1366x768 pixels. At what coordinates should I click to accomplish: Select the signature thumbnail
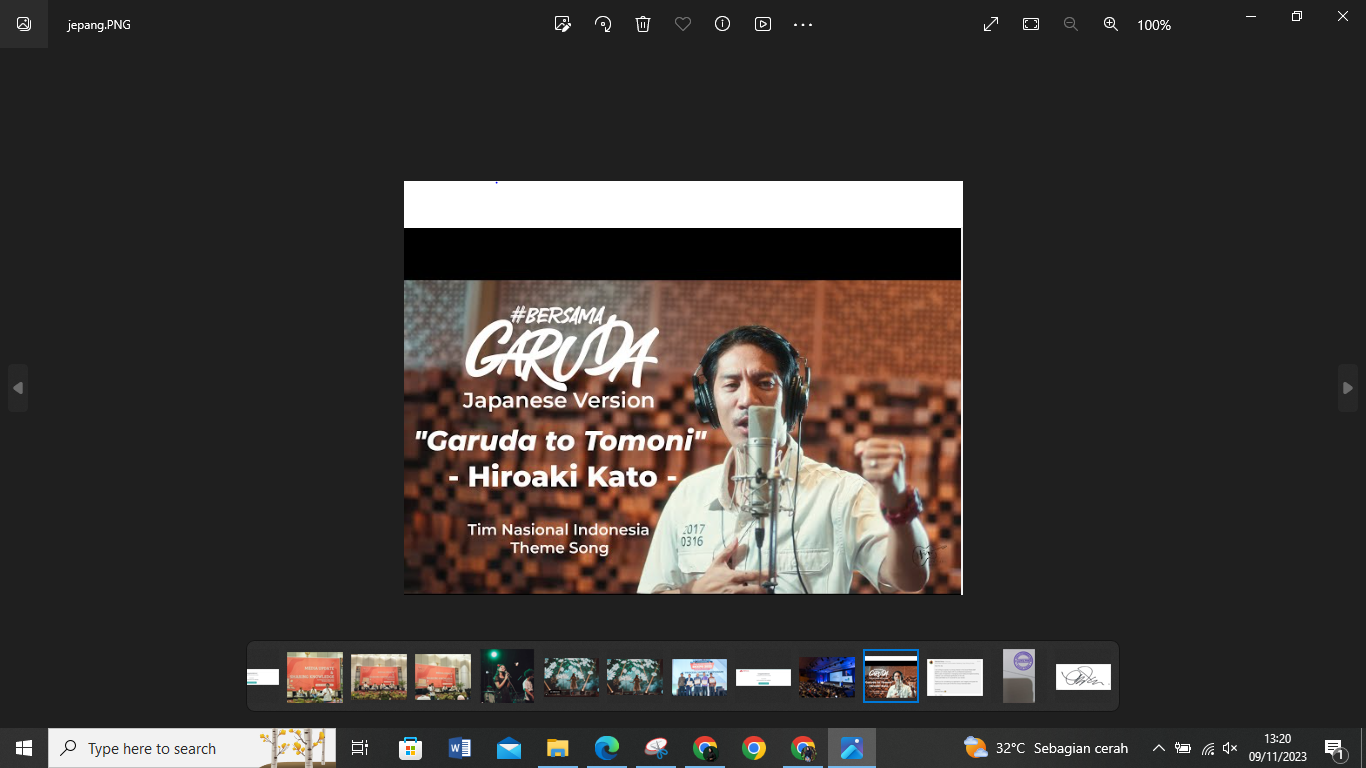[x=1083, y=677]
